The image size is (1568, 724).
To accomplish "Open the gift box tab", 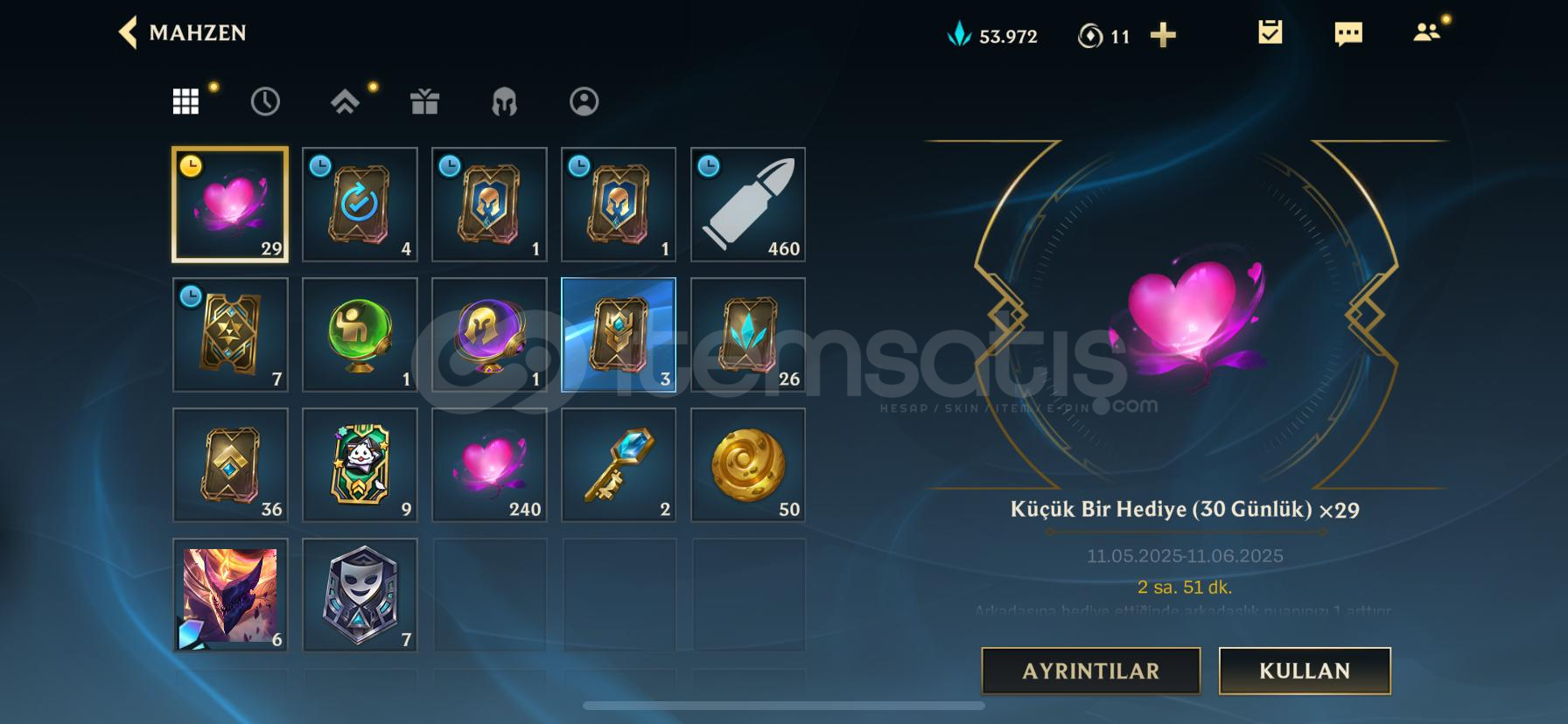I will [424, 101].
